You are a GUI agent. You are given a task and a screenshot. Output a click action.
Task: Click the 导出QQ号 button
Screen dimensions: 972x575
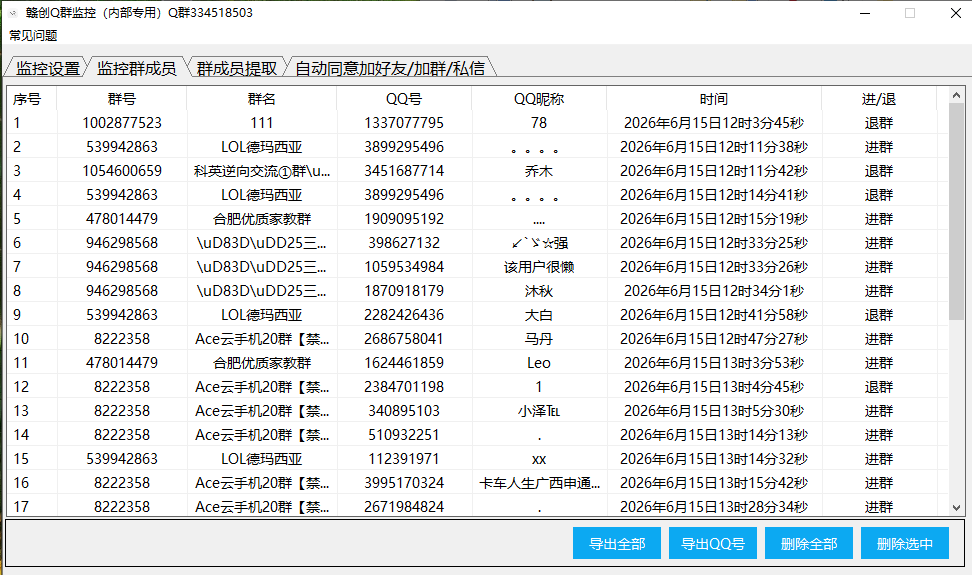click(x=713, y=543)
